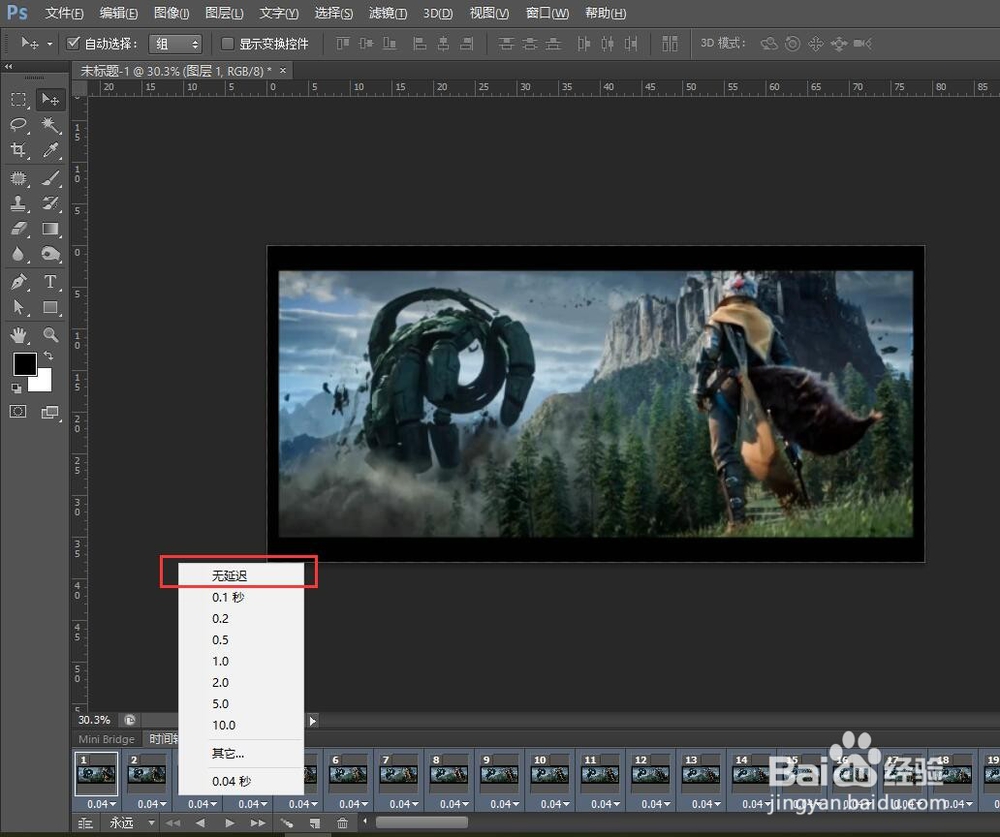1000x837 pixels.
Task: Open frame 2 delay dropdown
Action: click(152, 804)
